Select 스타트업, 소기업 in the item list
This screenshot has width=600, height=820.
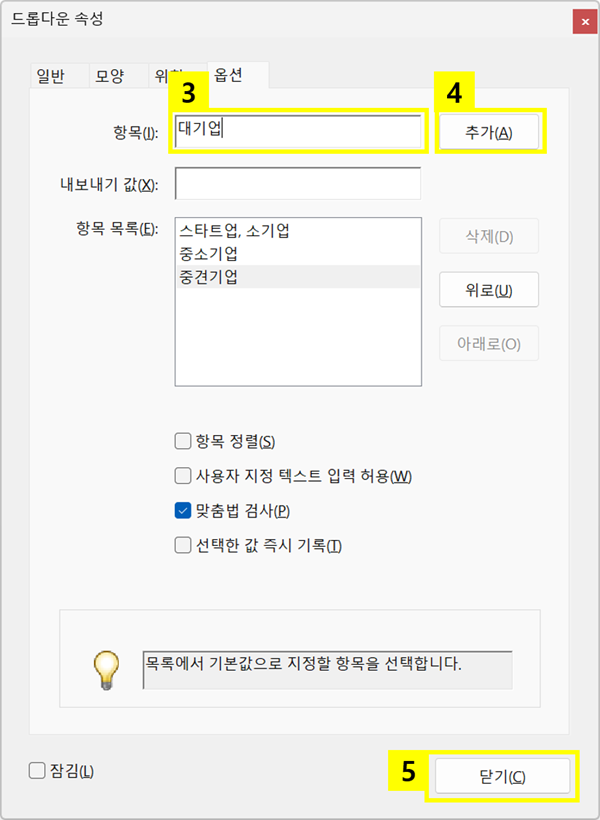click(235, 230)
